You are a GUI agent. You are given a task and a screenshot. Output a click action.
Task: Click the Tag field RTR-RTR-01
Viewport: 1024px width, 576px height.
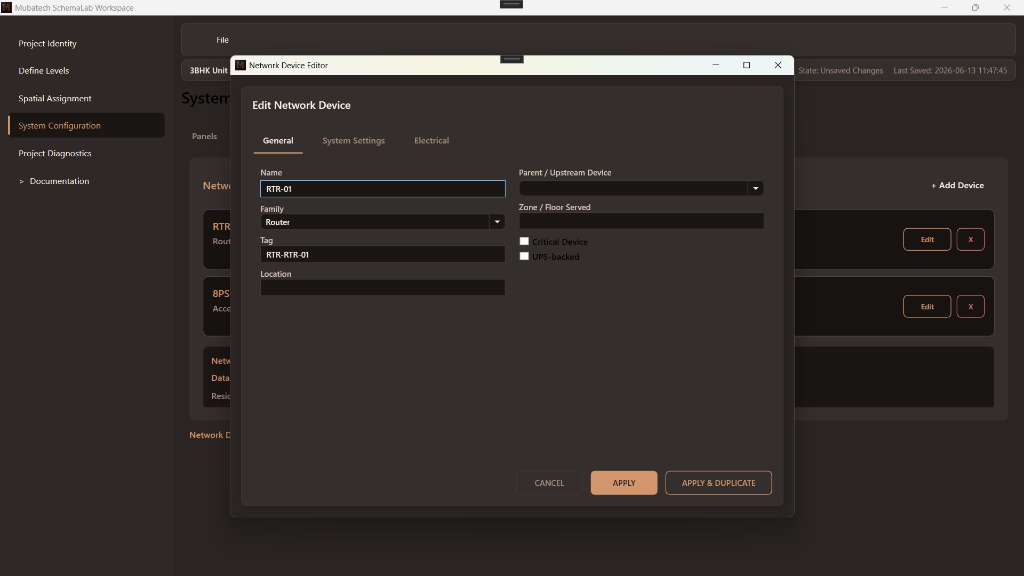point(383,255)
